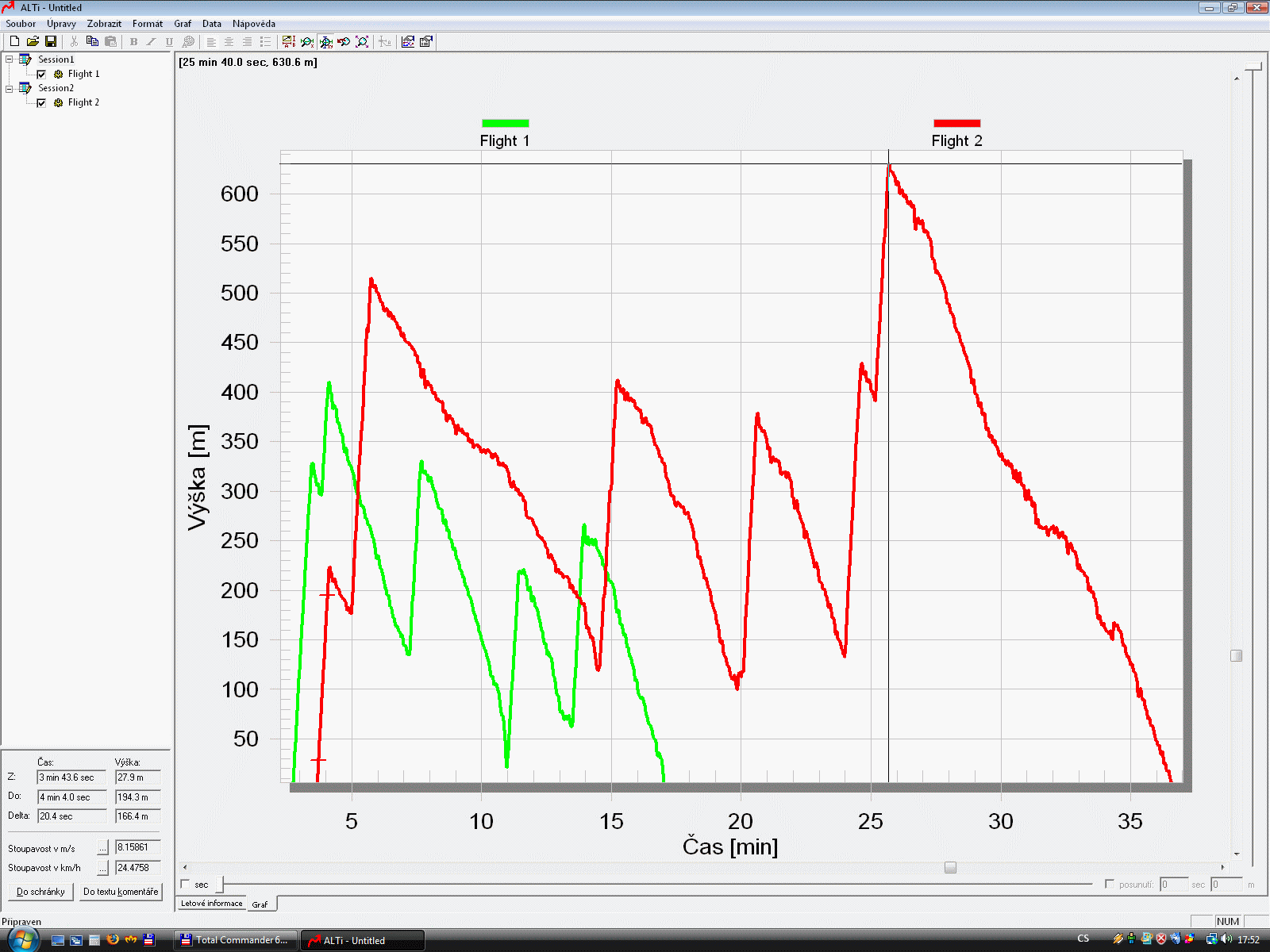Click the horizontal scrollbar thumb under graph
The height and width of the screenshot is (952, 1270).
[x=950, y=867]
